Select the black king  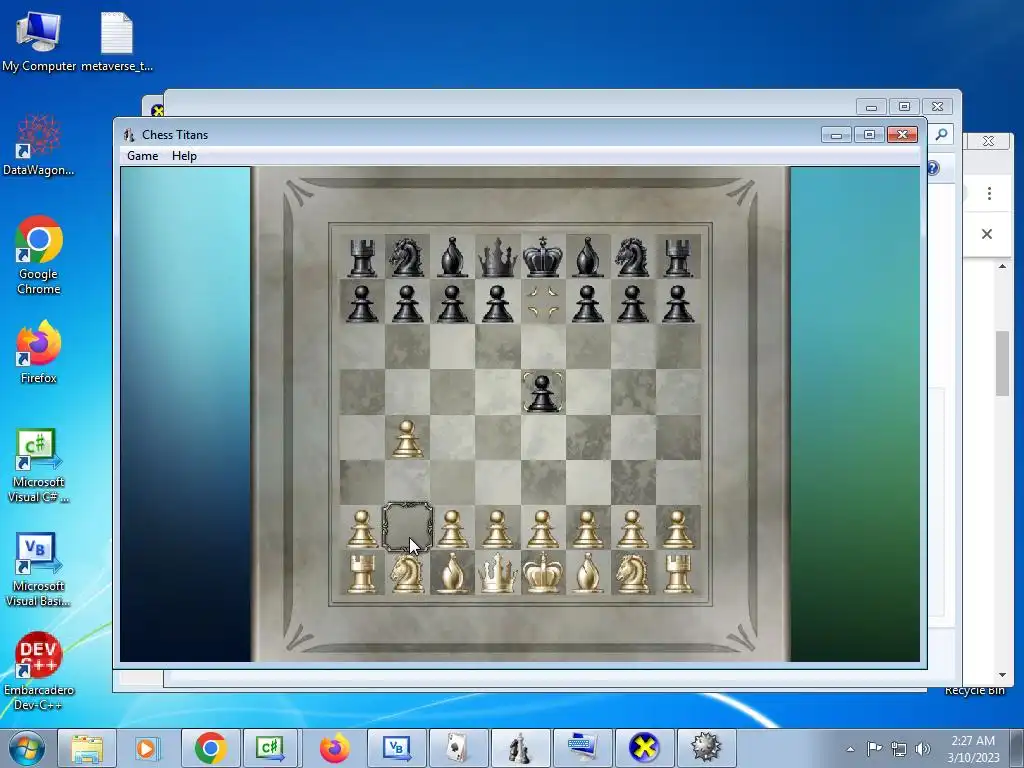(x=543, y=257)
